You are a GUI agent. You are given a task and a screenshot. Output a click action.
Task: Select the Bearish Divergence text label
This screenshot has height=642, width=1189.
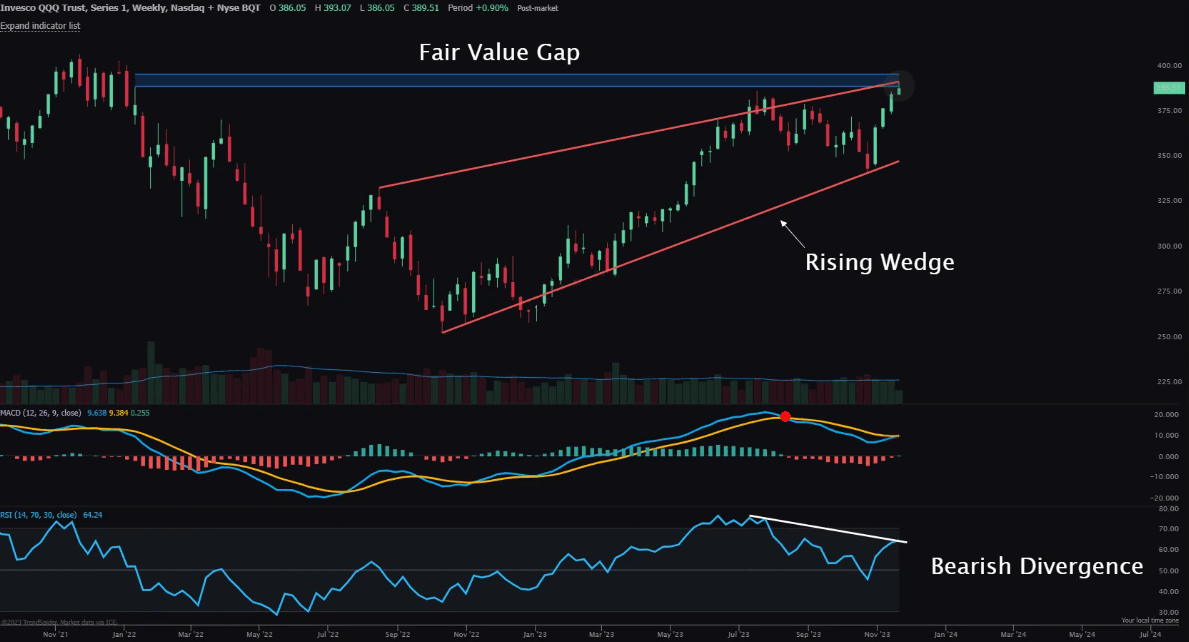(1037, 566)
